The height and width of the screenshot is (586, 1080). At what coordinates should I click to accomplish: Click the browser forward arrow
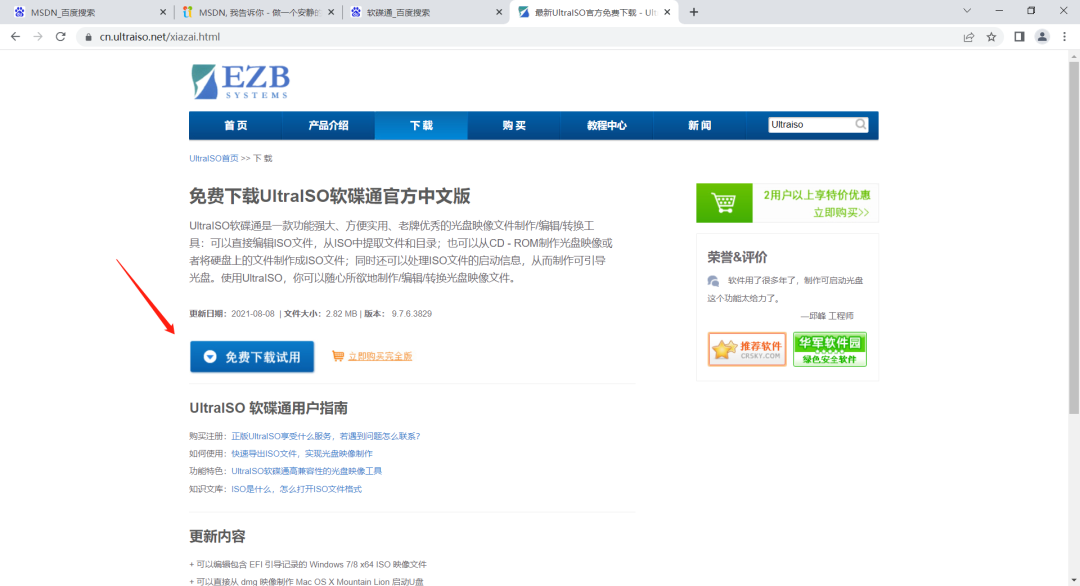pyautogui.click(x=38, y=36)
